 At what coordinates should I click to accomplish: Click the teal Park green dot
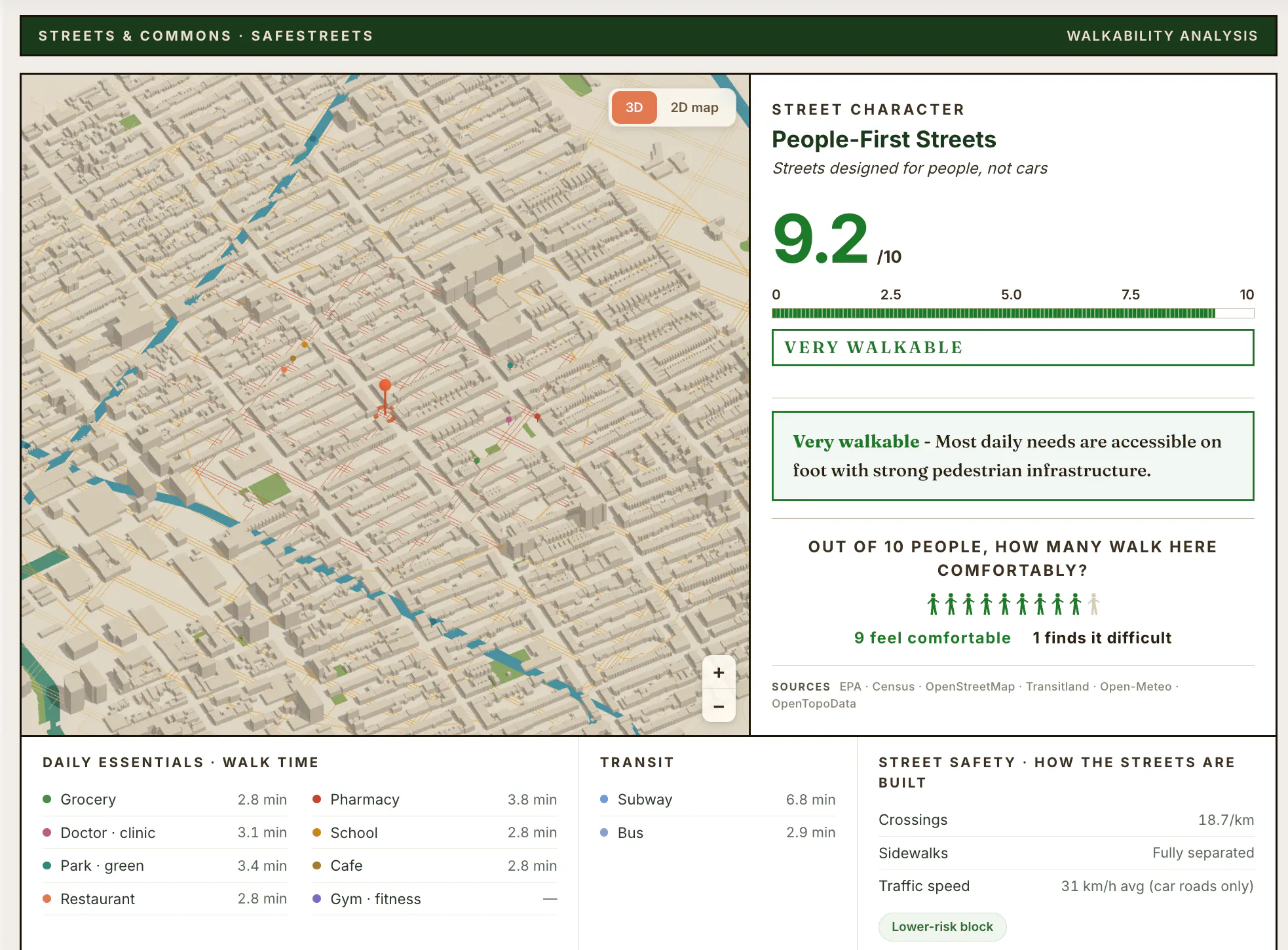point(47,865)
